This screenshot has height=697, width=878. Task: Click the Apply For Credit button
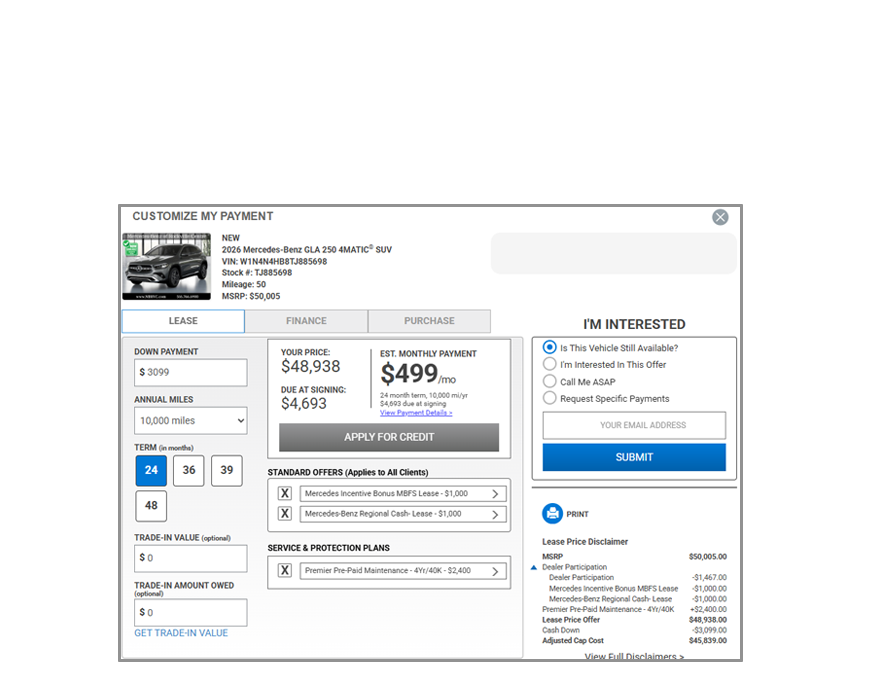389,437
